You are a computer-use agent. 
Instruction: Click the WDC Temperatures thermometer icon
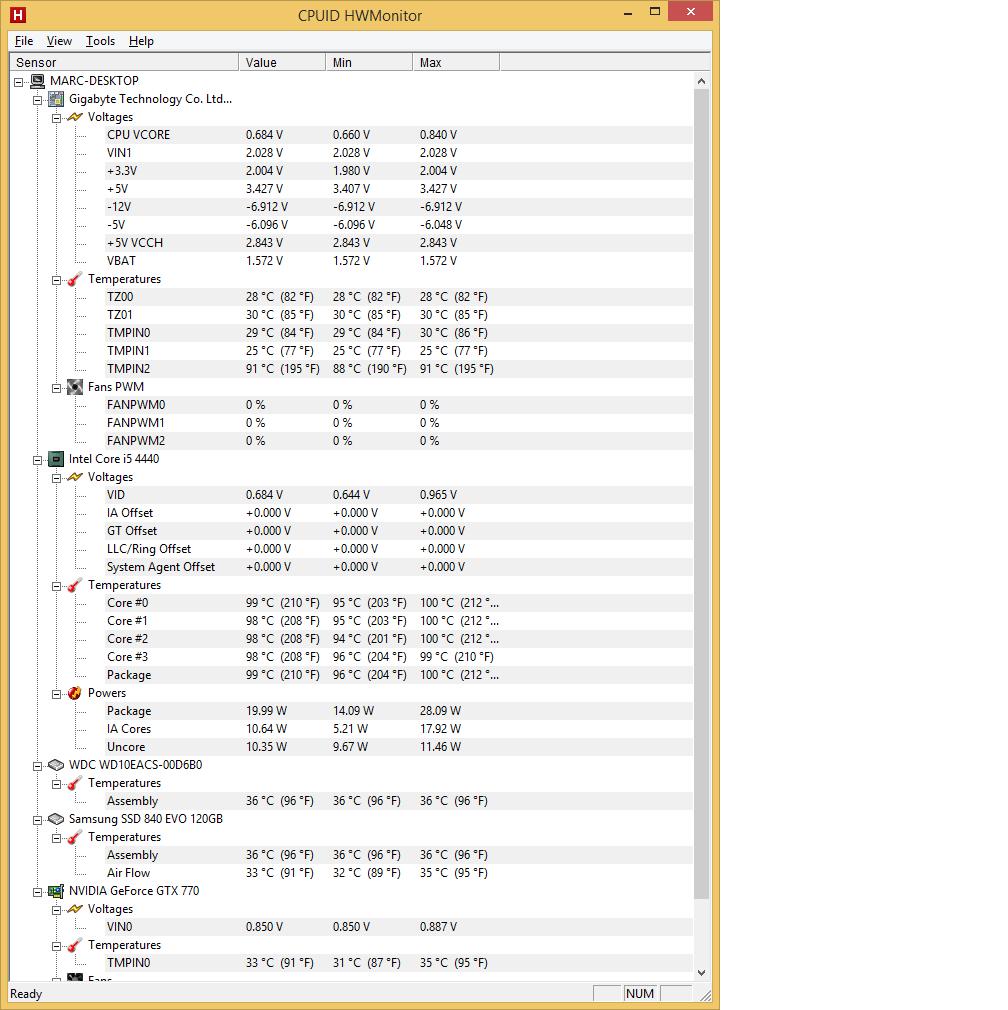pos(75,783)
